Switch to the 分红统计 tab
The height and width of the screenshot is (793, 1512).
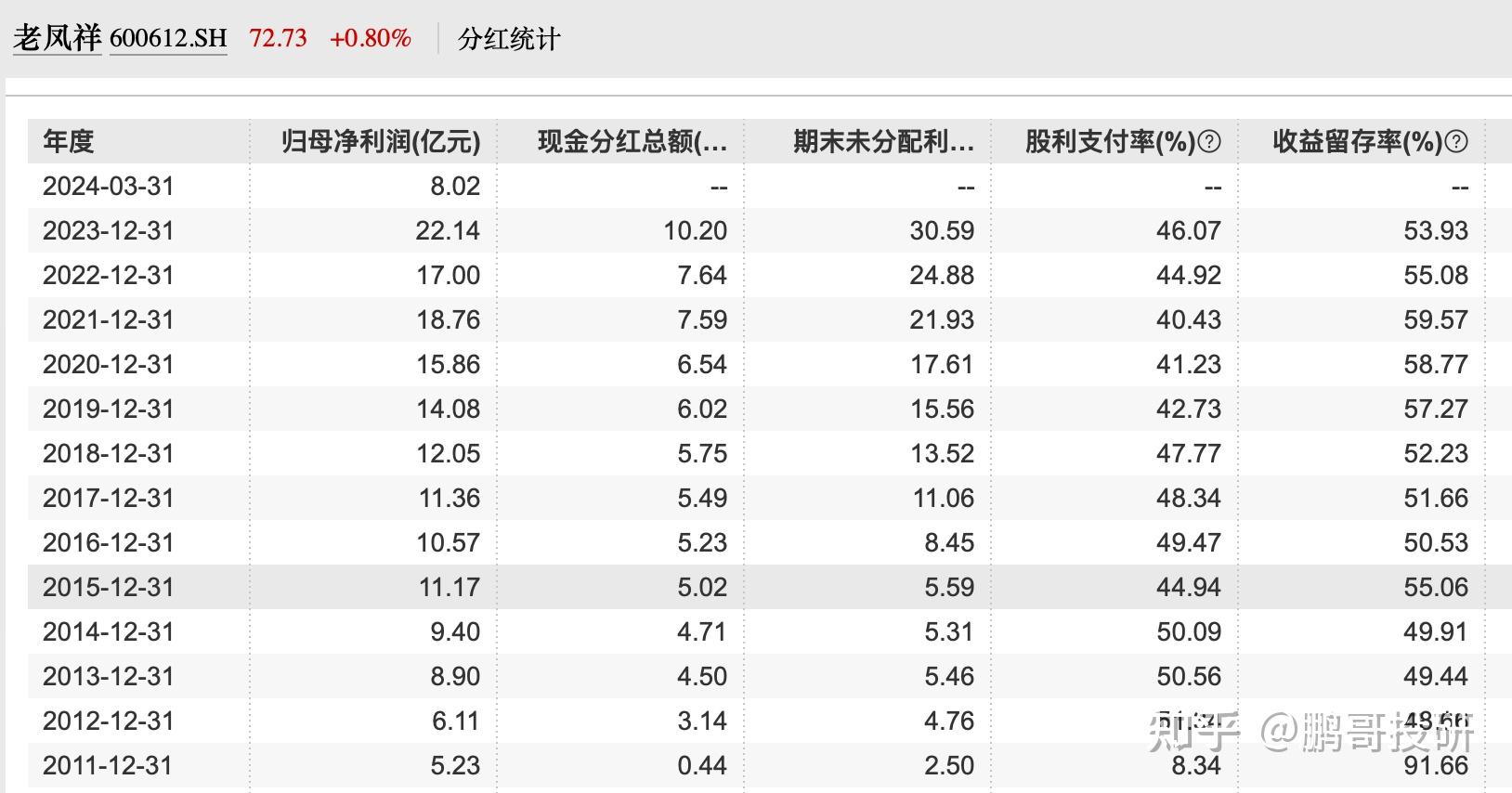[506, 41]
